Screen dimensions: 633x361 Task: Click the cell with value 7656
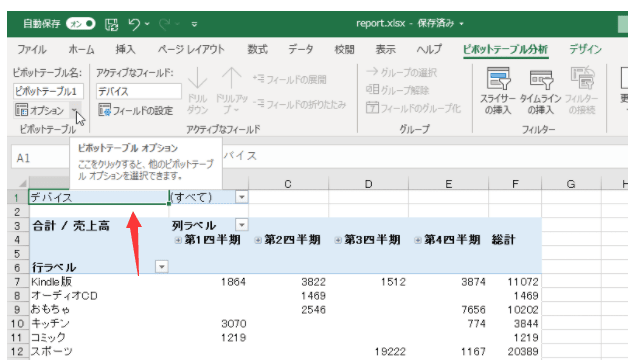[473, 309]
